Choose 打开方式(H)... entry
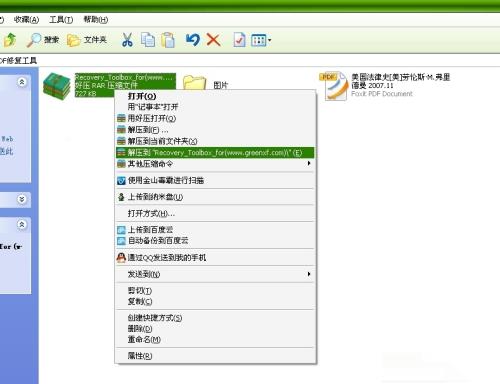The height and width of the screenshot is (384, 500). (x=215, y=213)
